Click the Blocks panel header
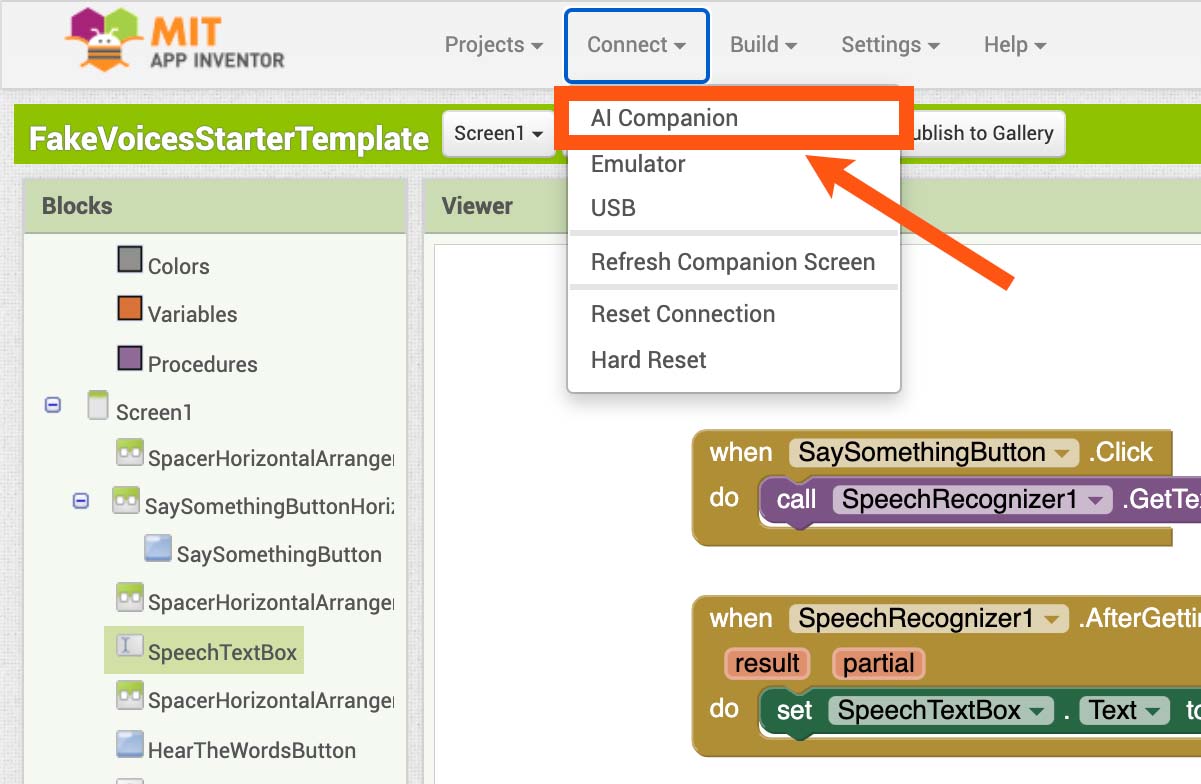Screen dimensions: 1201x784 click(214, 206)
